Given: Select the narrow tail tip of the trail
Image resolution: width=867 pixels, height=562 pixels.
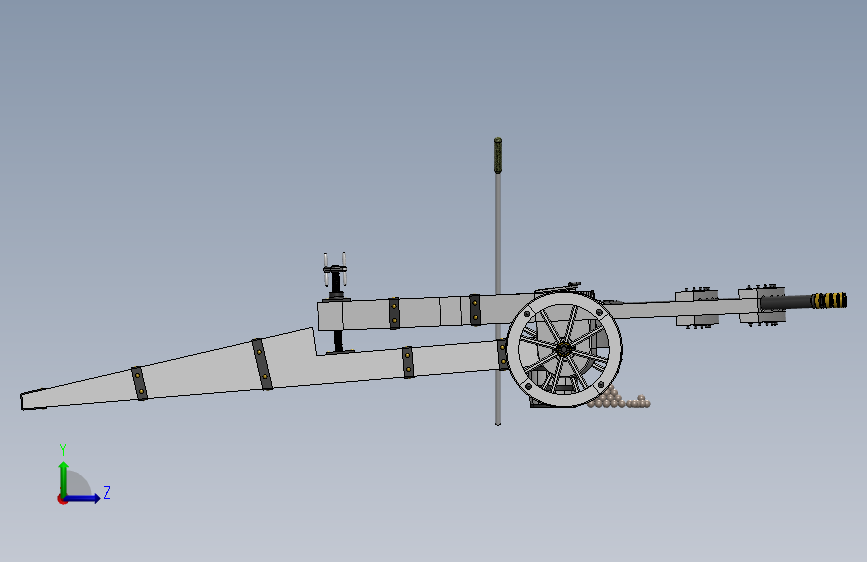Looking at the screenshot, I should pyautogui.click(x=33, y=400).
